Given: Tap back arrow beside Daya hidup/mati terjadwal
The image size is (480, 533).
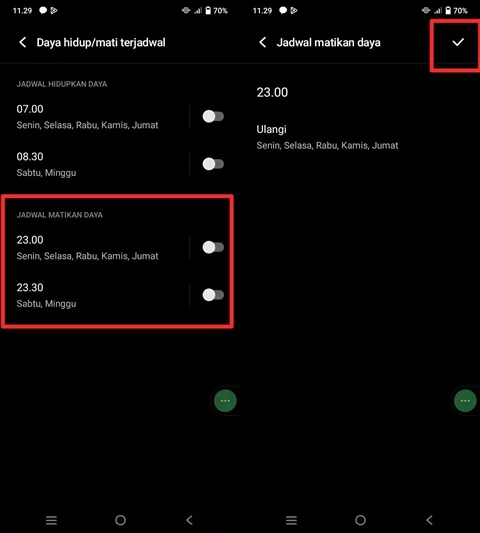Looking at the screenshot, I should [23, 42].
